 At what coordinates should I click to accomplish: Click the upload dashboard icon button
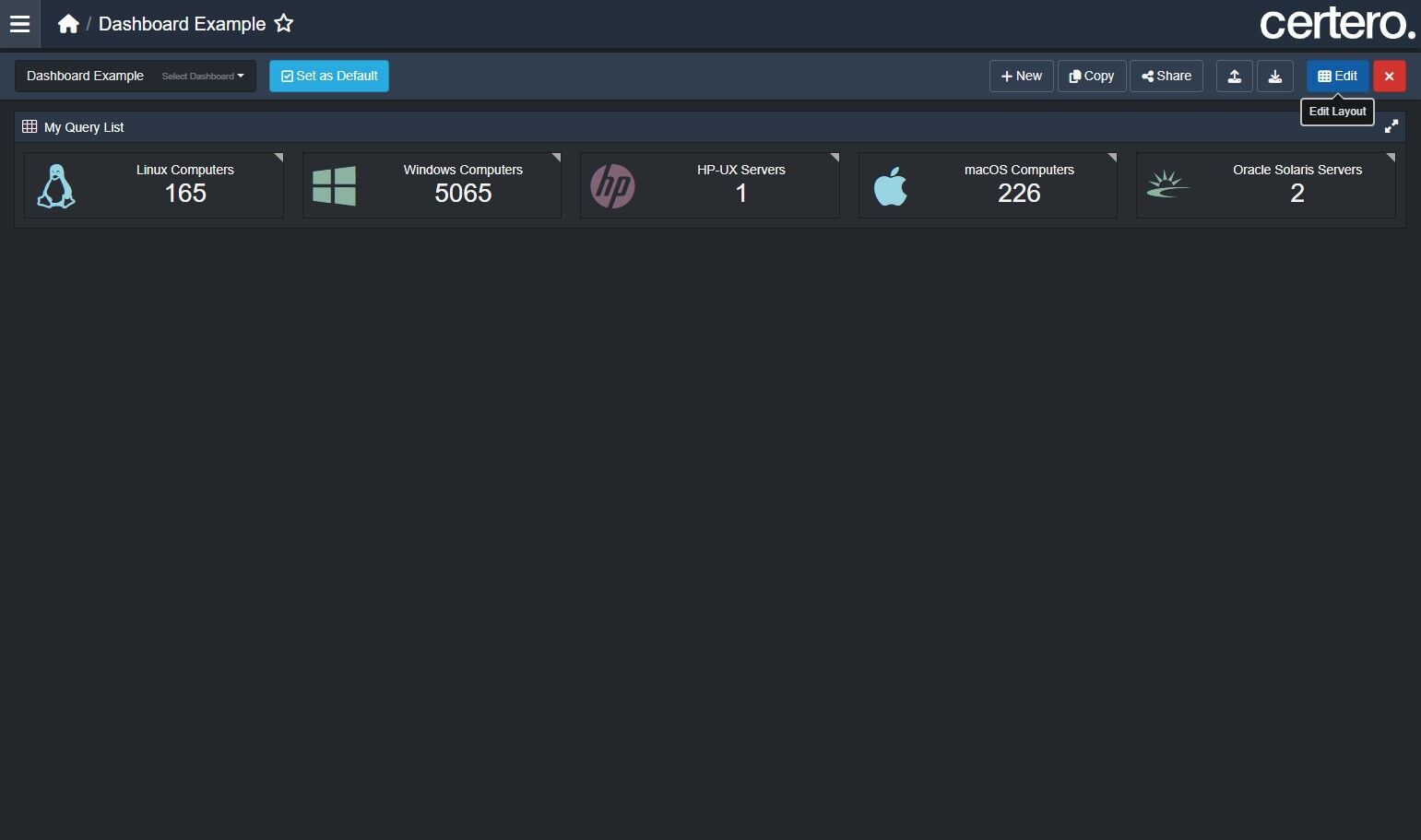1235,76
